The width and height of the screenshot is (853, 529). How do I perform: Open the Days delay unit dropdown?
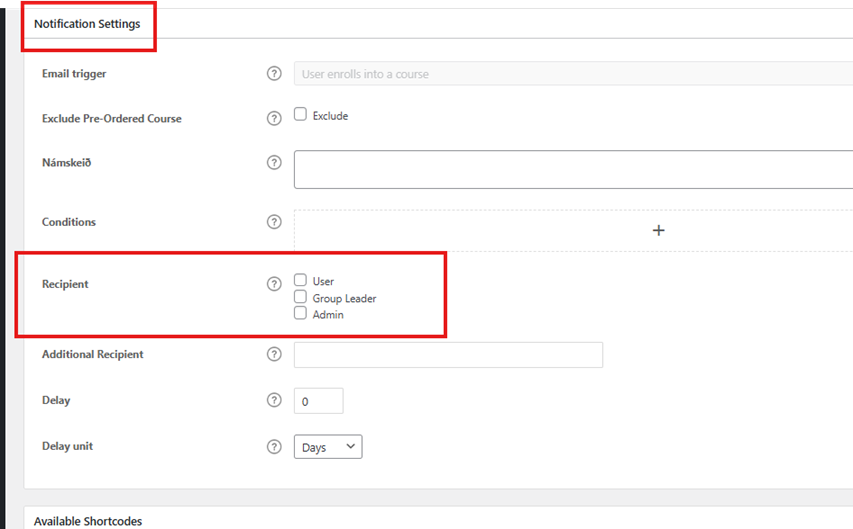[x=328, y=447]
